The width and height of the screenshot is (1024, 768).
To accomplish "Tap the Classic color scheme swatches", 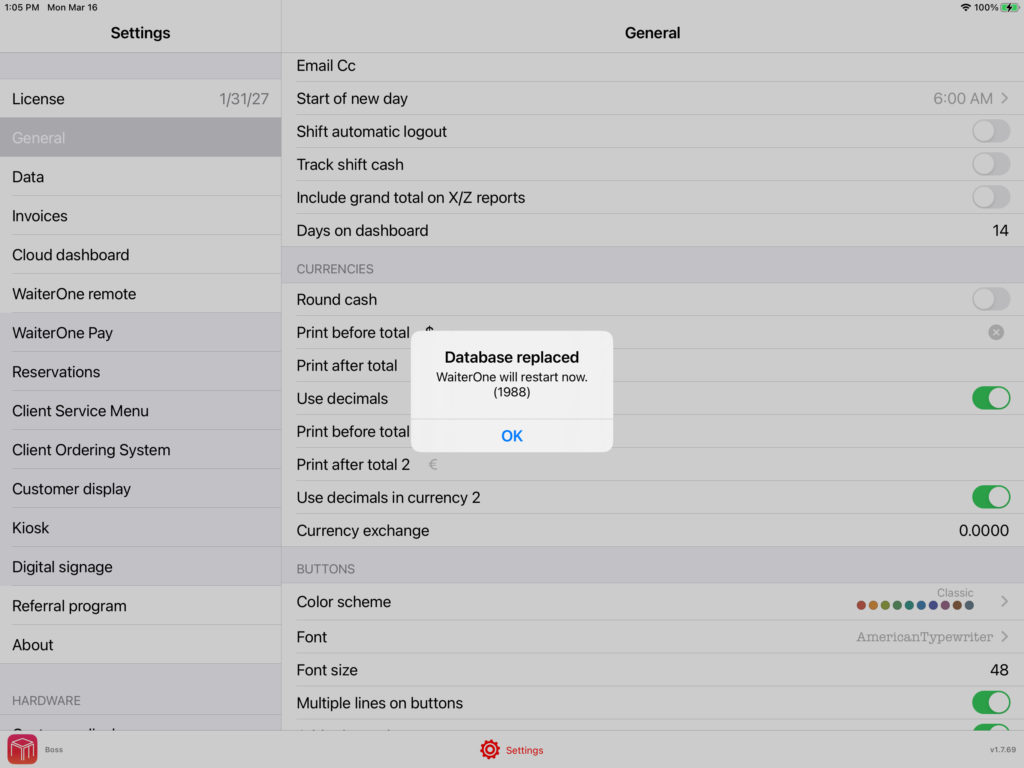I will click(x=915, y=605).
